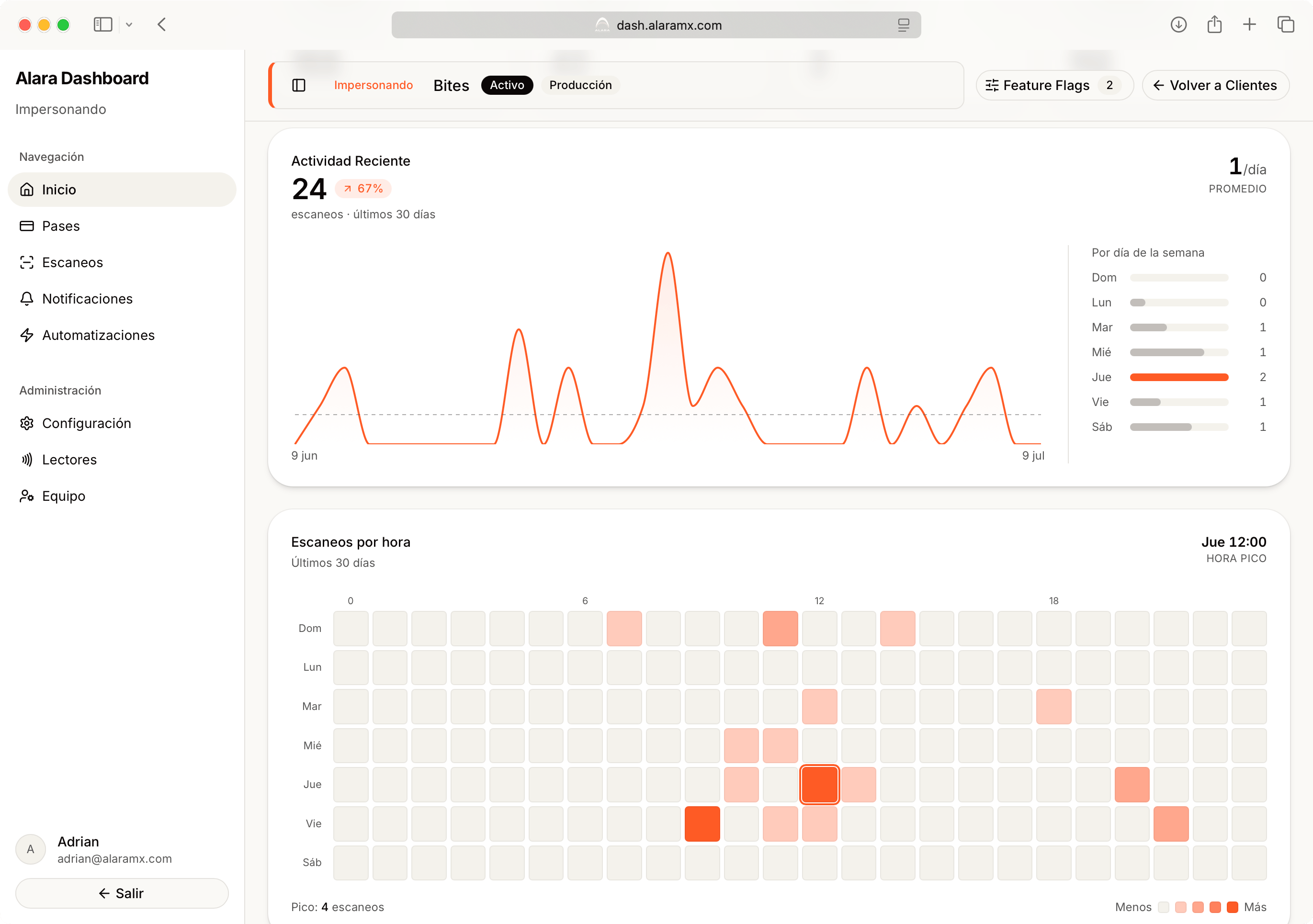Click the 67% trend badge
The width and height of the screenshot is (1313, 924).
coord(363,189)
